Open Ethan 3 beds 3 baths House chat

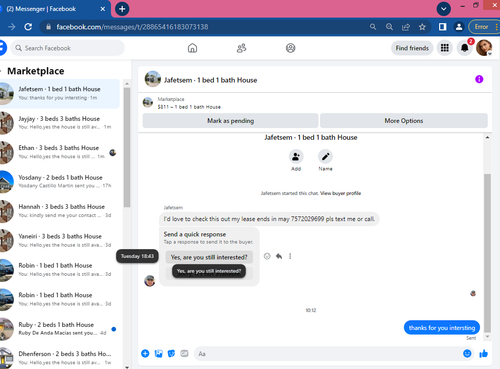click(60, 152)
